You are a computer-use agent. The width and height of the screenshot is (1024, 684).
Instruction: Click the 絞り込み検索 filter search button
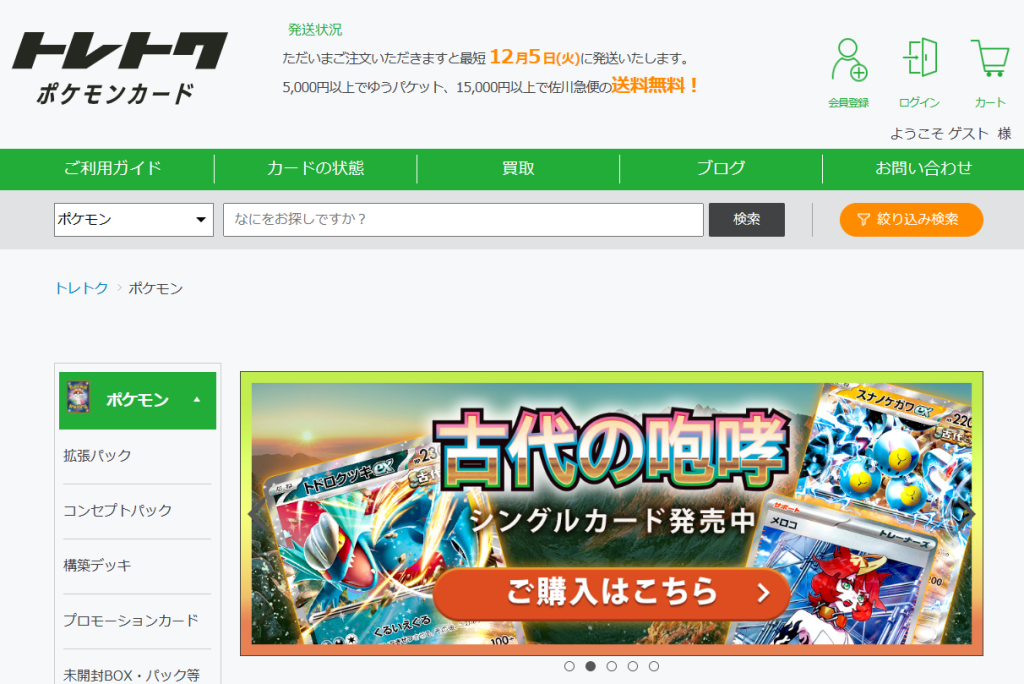click(910, 220)
